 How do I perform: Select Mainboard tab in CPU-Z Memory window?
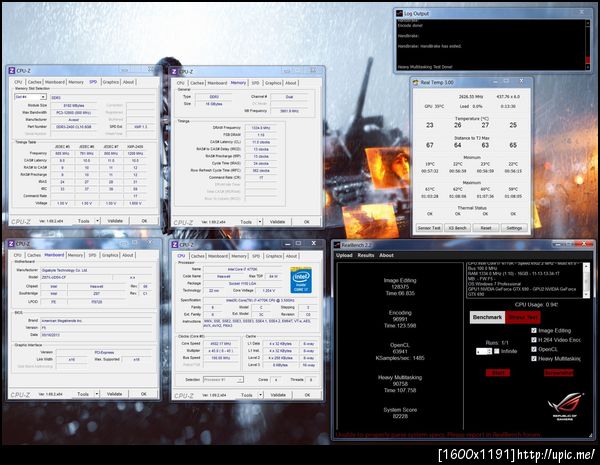(x=217, y=83)
